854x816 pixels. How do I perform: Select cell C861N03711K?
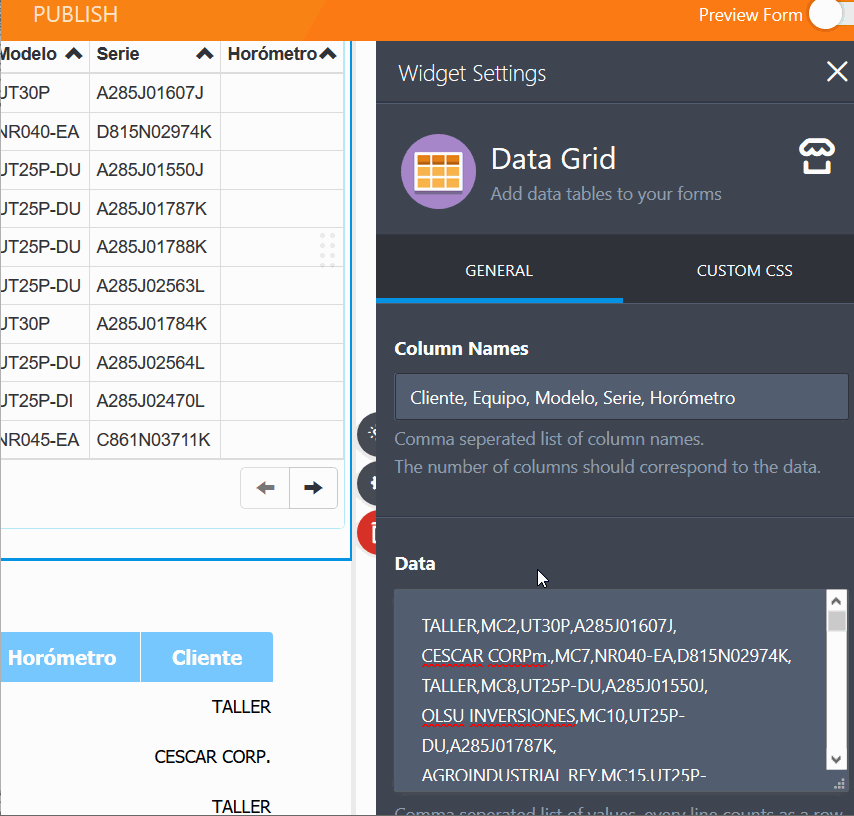pos(155,440)
